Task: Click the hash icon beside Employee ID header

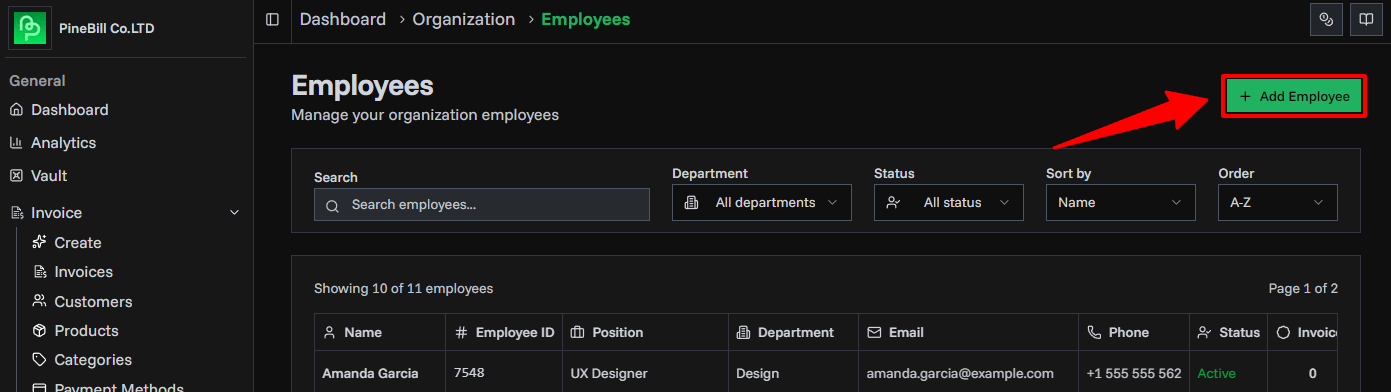Action: (461, 332)
